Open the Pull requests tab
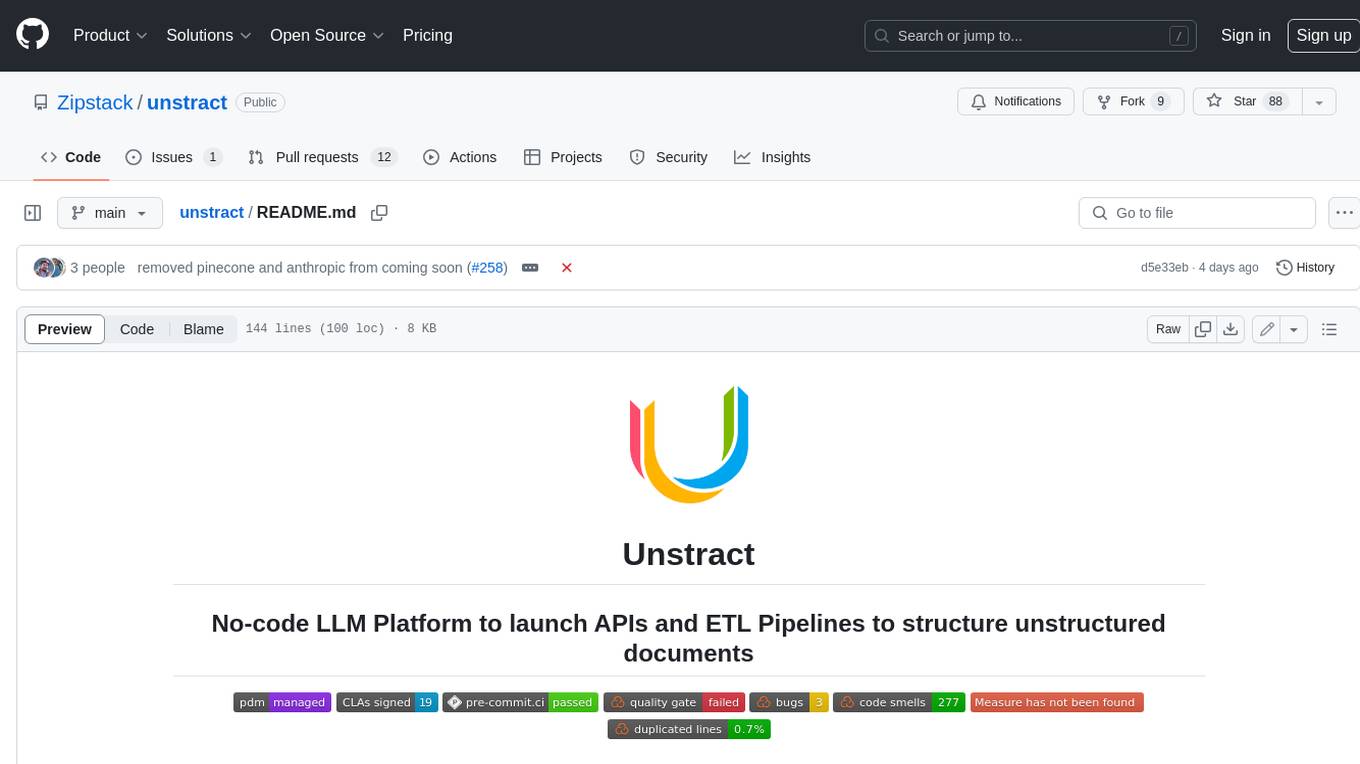Image resolution: width=1360 pixels, height=764 pixels. tap(322, 157)
